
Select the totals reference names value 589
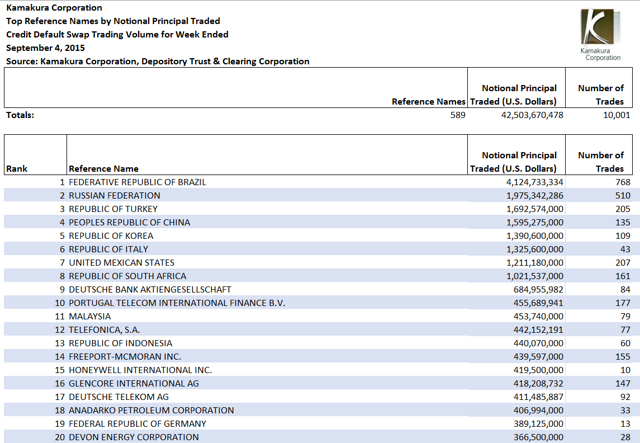[x=458, y=115]
